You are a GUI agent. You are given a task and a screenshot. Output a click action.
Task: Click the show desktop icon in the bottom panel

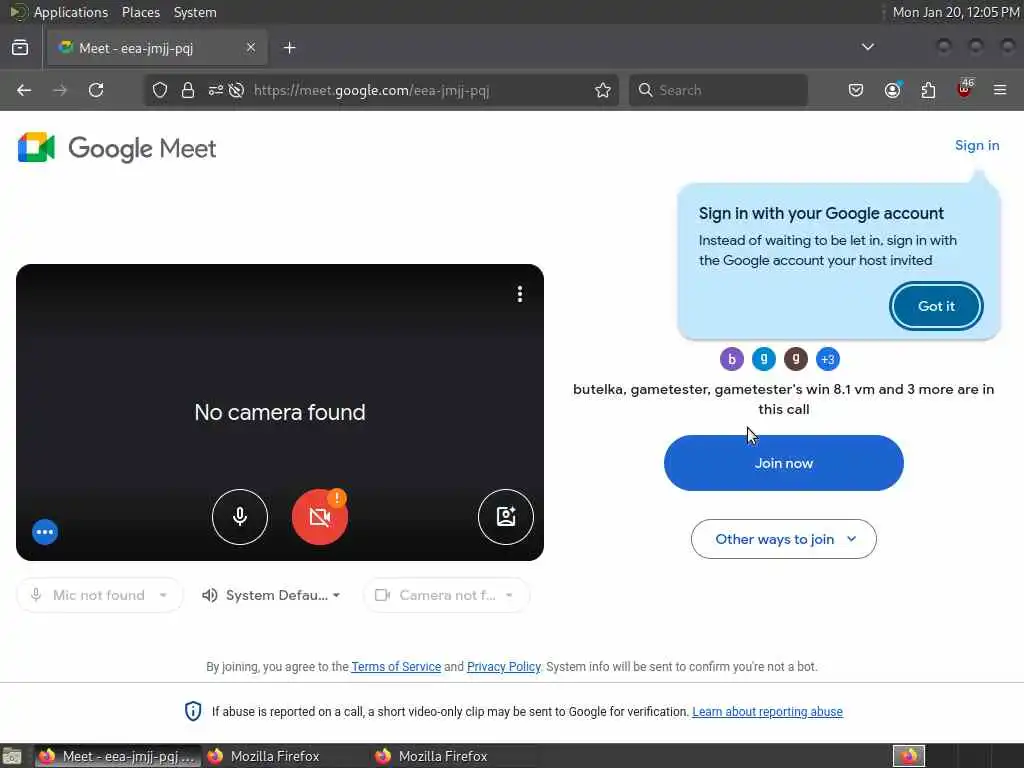coord(12,757)
